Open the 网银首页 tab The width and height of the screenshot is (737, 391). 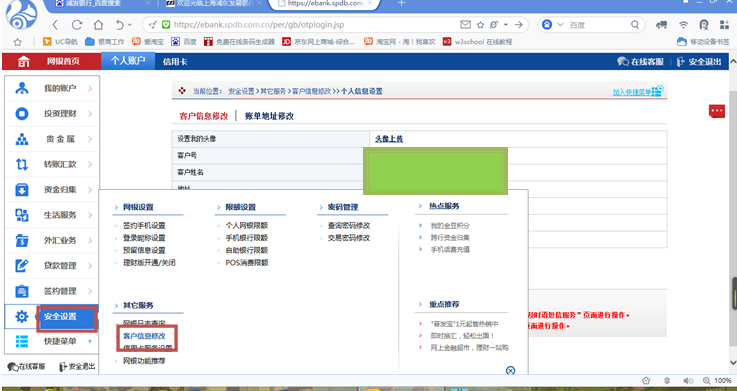(63, 61)
